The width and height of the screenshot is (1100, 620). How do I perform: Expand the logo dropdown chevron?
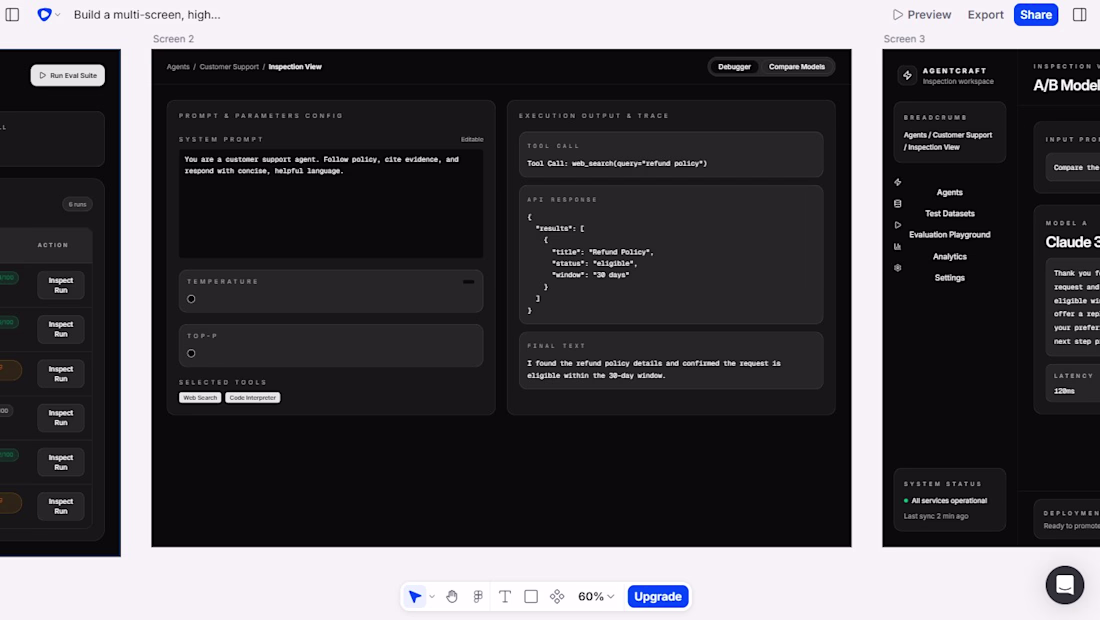pyautogui.click(x=58, y=15)
